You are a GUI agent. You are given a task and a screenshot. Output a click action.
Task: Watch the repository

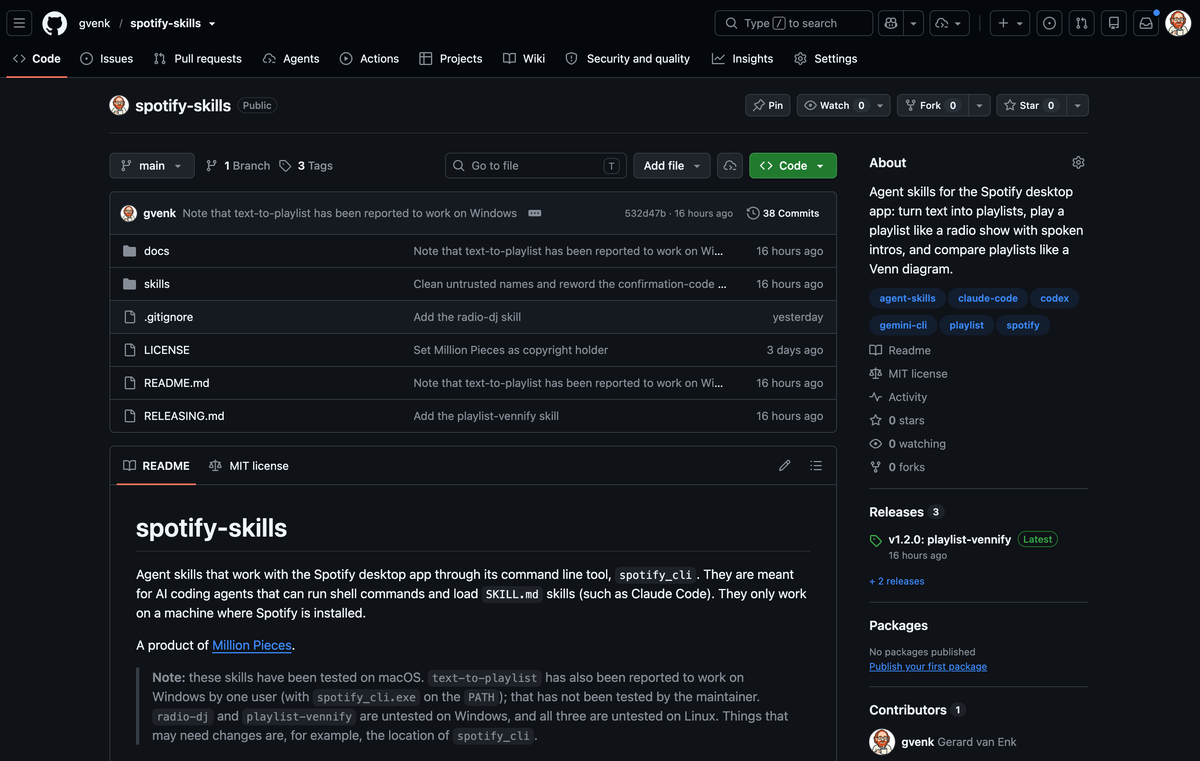click(834, 105)
